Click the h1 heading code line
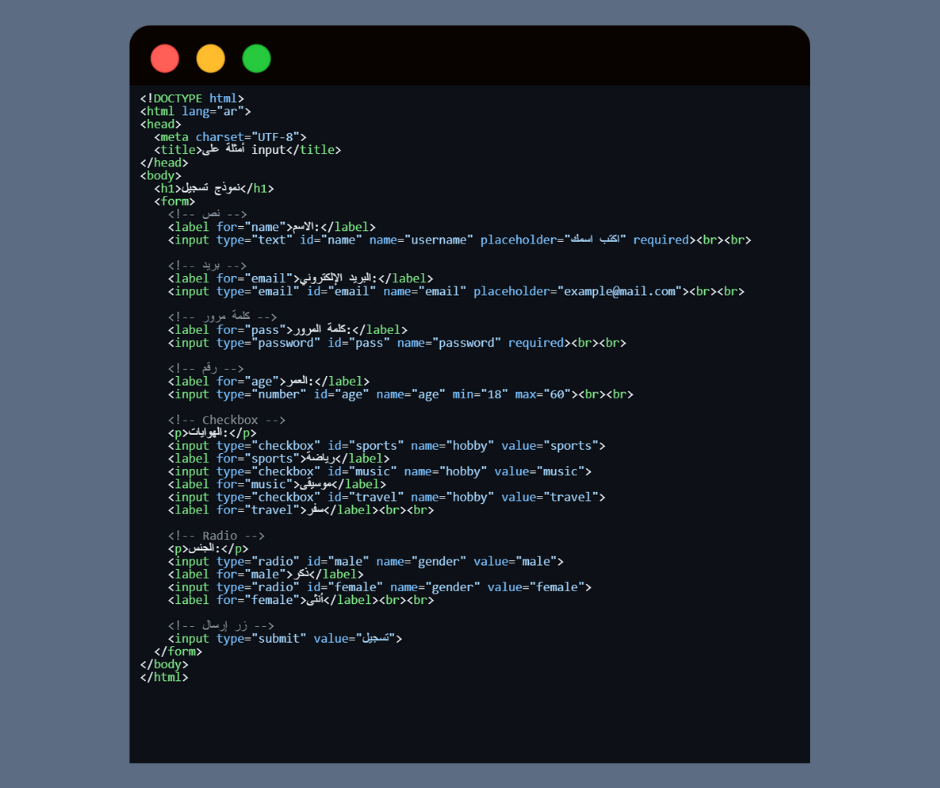 coord(214,188)
